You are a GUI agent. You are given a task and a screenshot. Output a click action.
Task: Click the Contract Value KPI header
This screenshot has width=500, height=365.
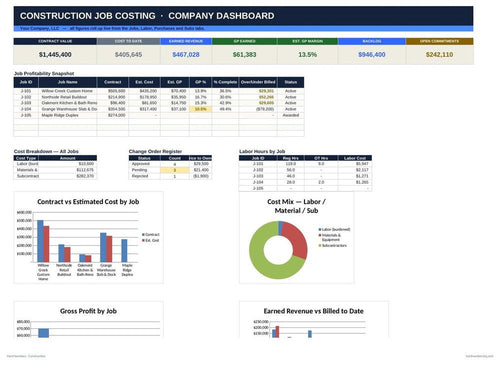click(x=55, y=41)
